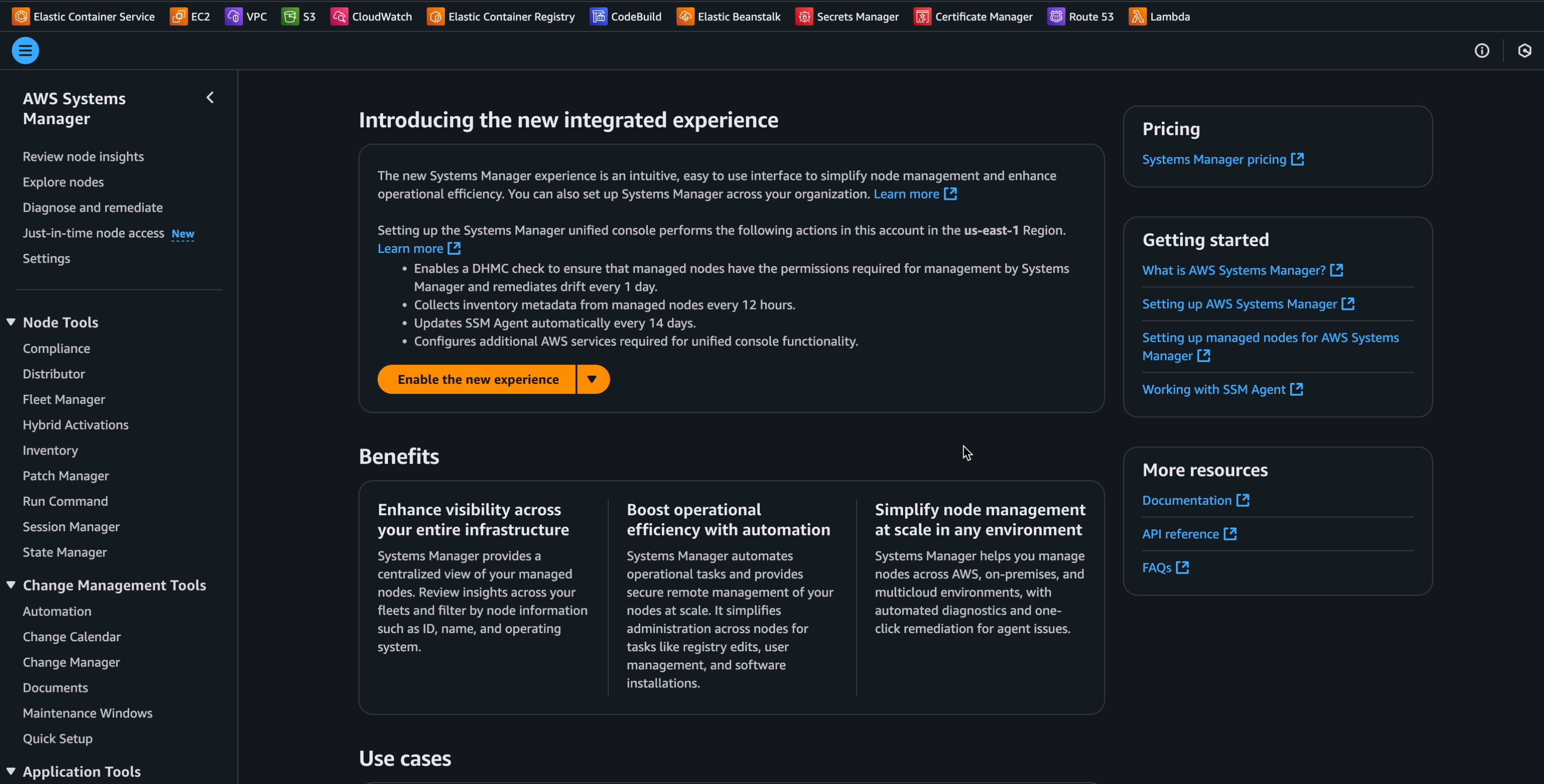Open Elastic Container Registry icon
1544x784 pixels.
(x=435, y=16)
